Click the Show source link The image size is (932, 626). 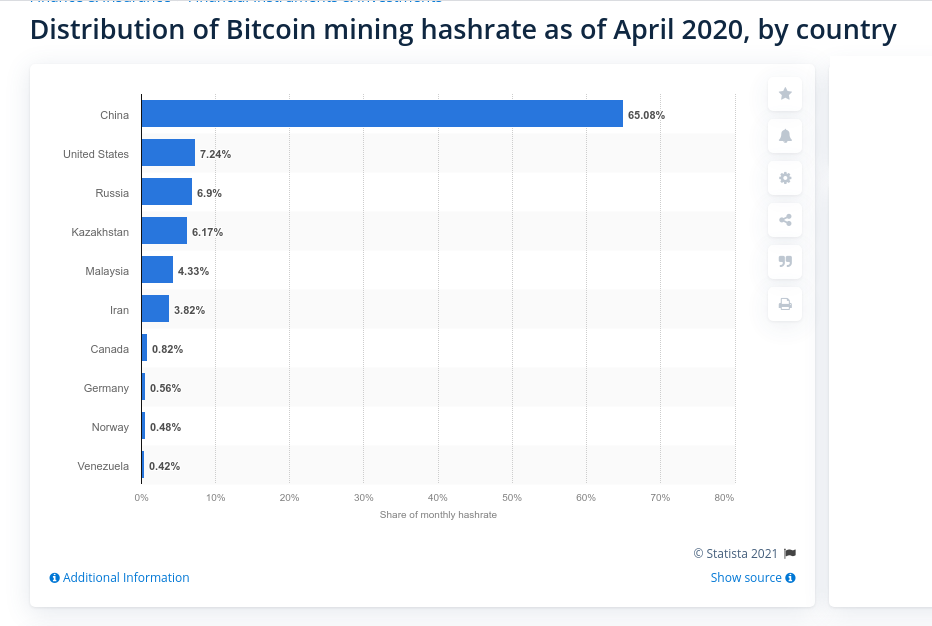[744, 577]
